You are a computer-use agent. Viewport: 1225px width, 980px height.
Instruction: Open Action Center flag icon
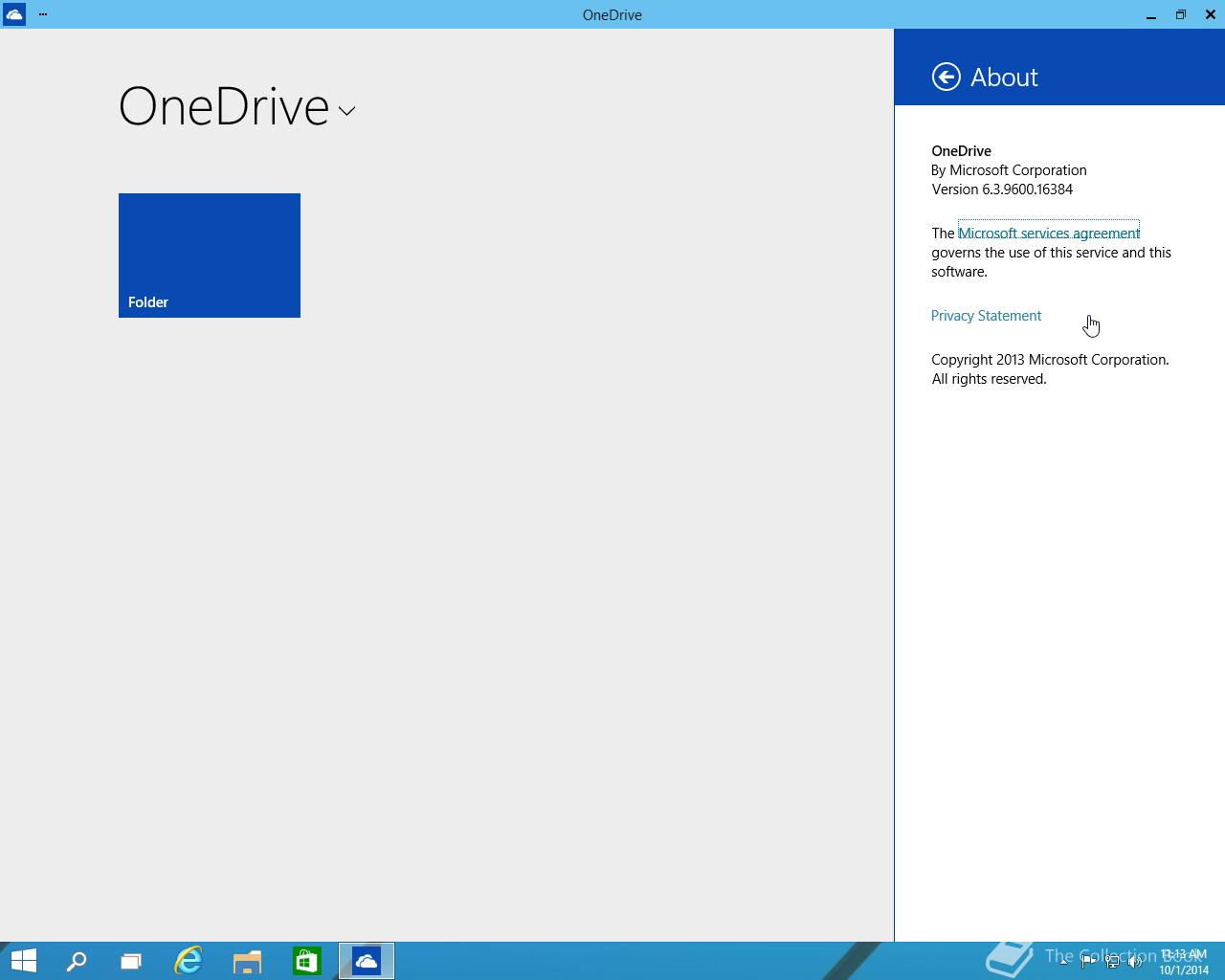[x=1088, y=962]
